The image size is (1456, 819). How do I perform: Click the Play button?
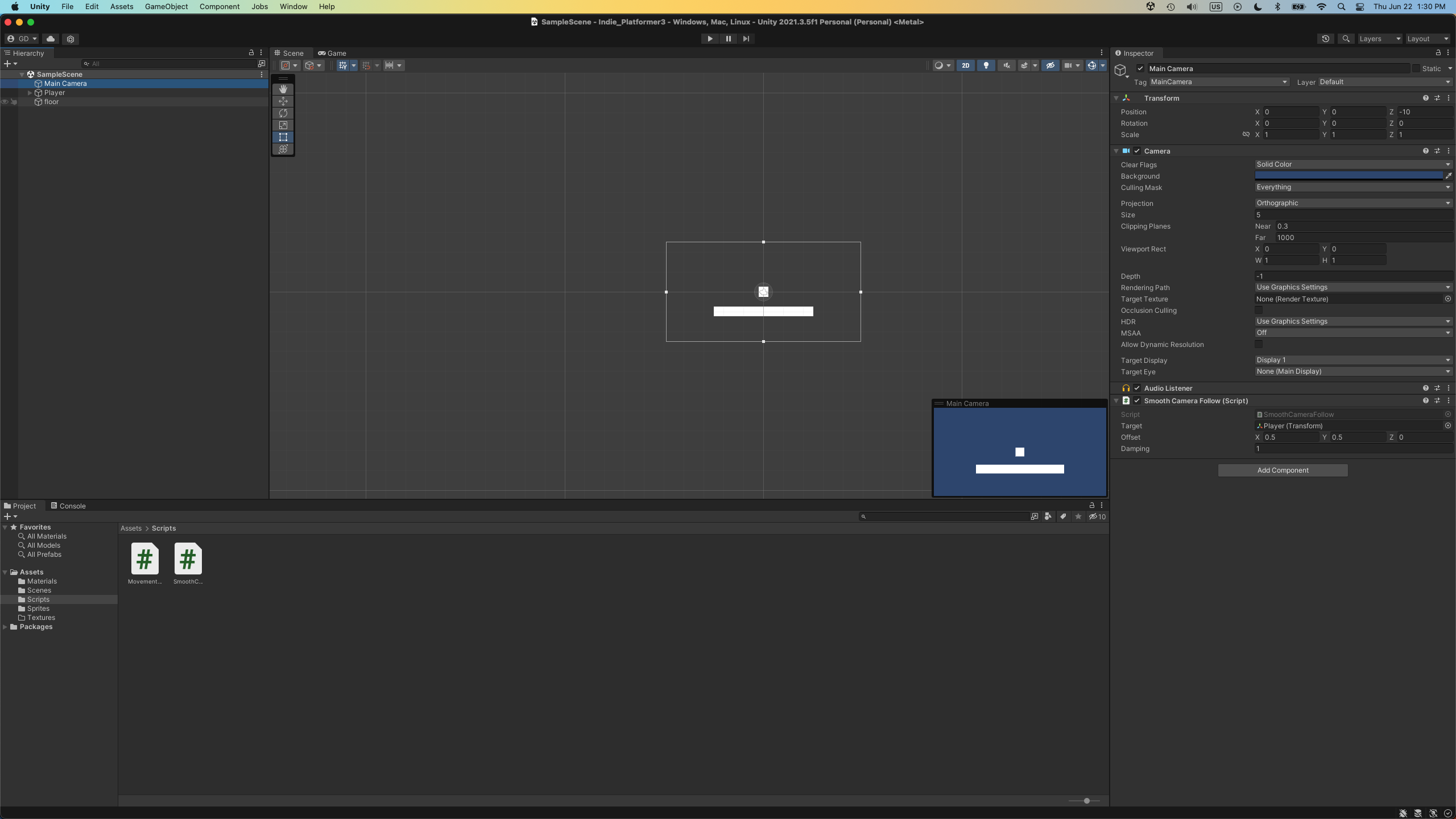pos(710,39)
